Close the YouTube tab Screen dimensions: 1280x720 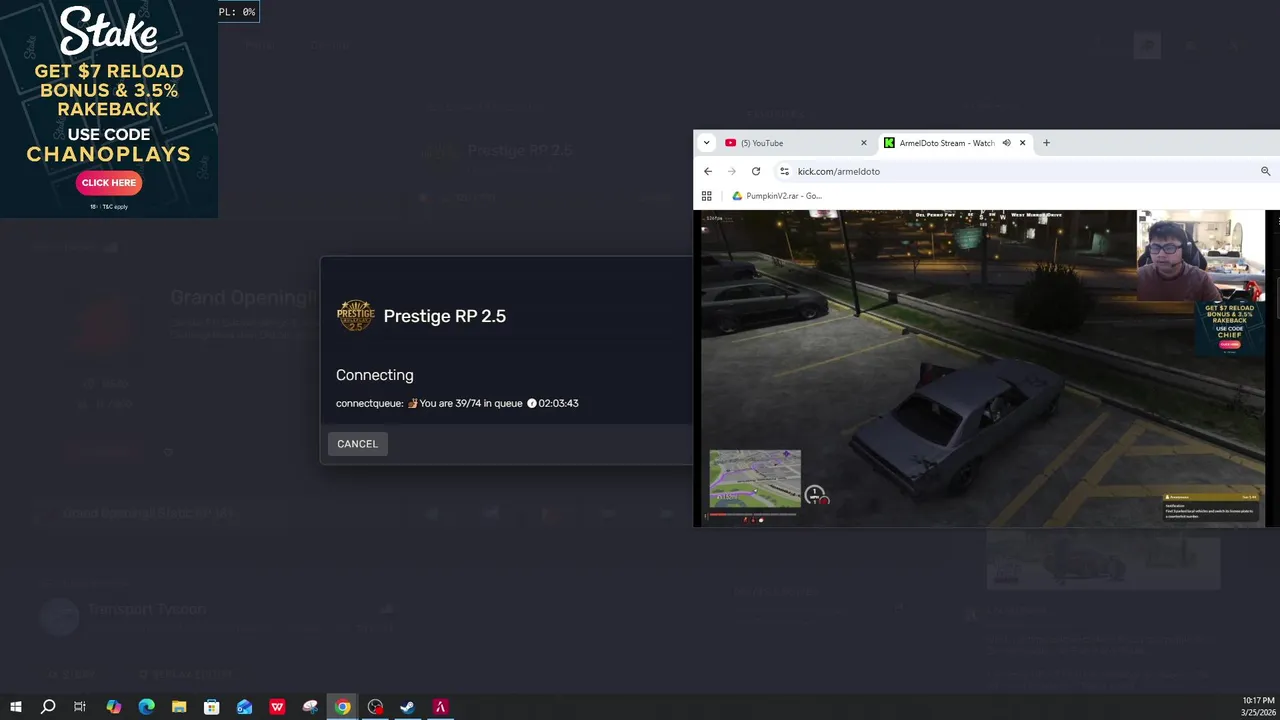pos(864,143)
